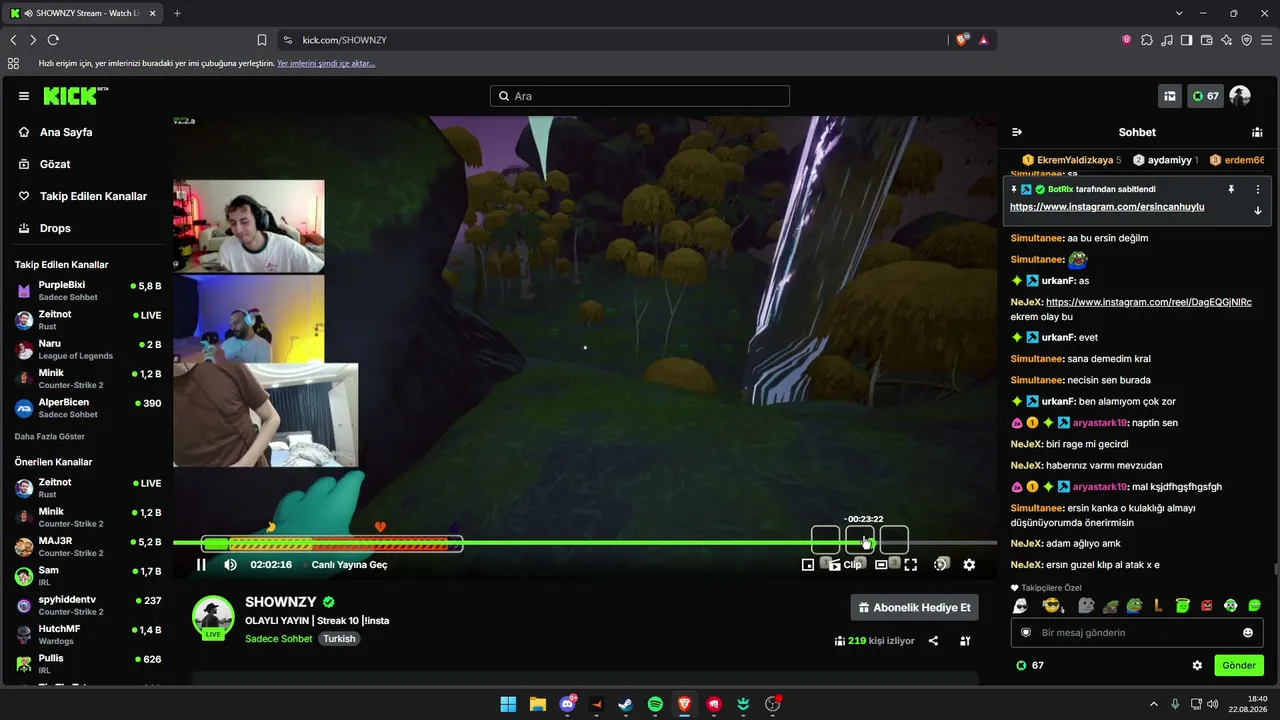Open Leo AI sparkle icon
1280x720 pixels.
(1226, 40)
